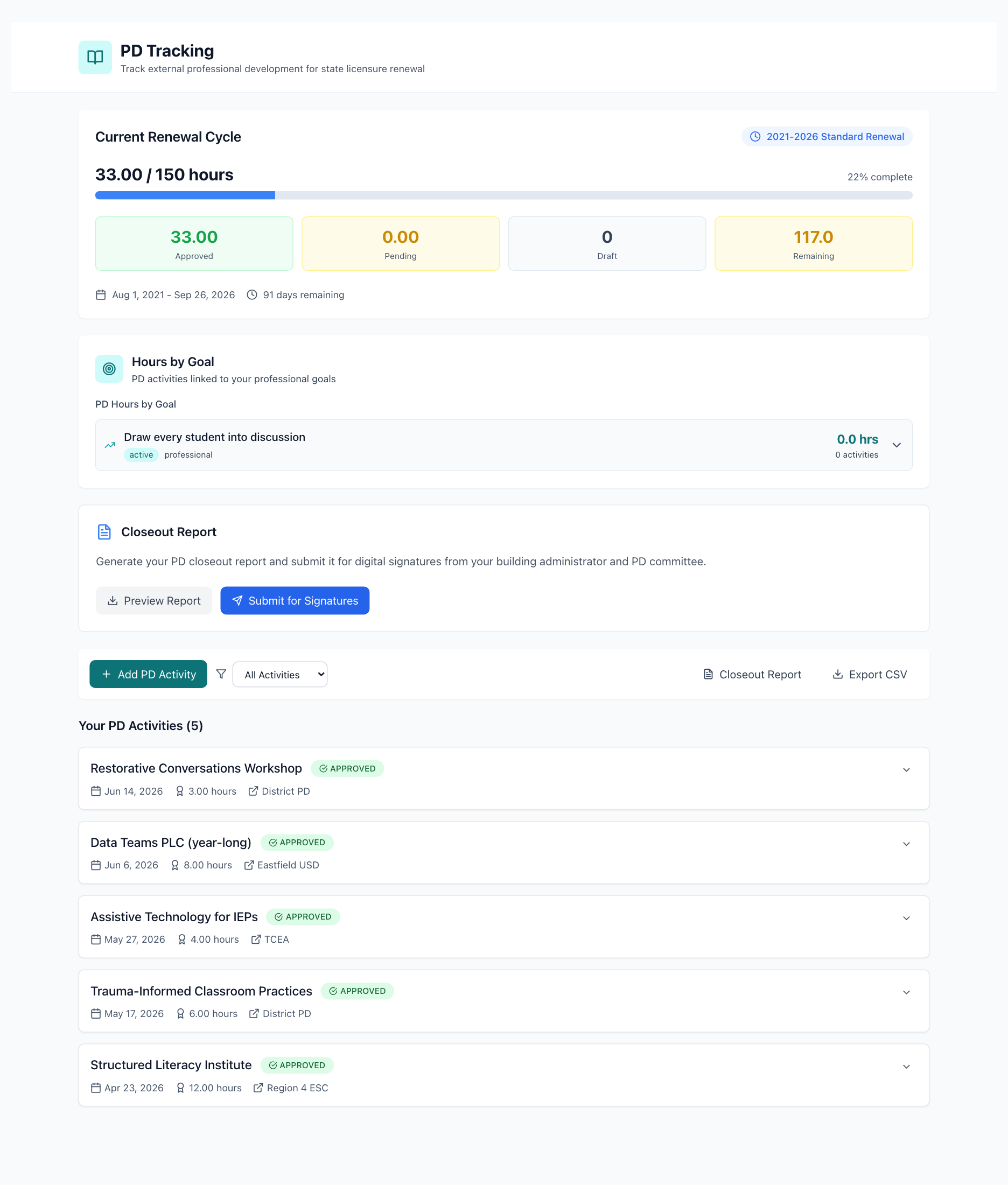This screenshot has width=1008, height=1185.
Task: Click the PD Tracking book icon
Action: click(95, 57)
